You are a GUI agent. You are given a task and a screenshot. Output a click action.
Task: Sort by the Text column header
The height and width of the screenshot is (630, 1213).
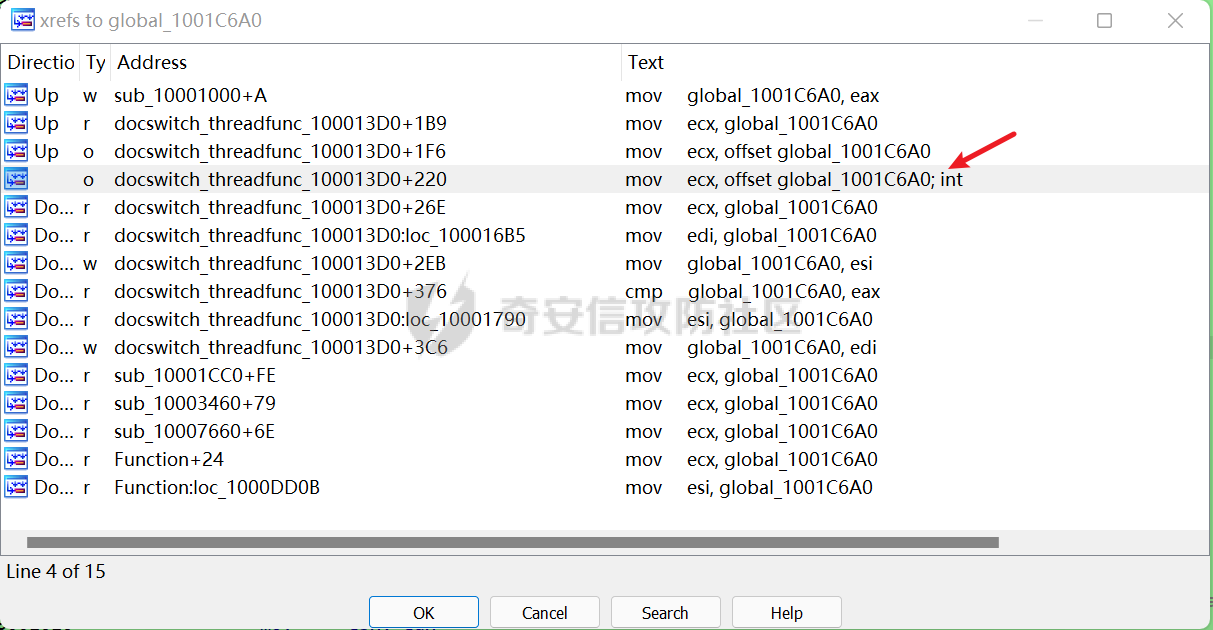[646, 62]
